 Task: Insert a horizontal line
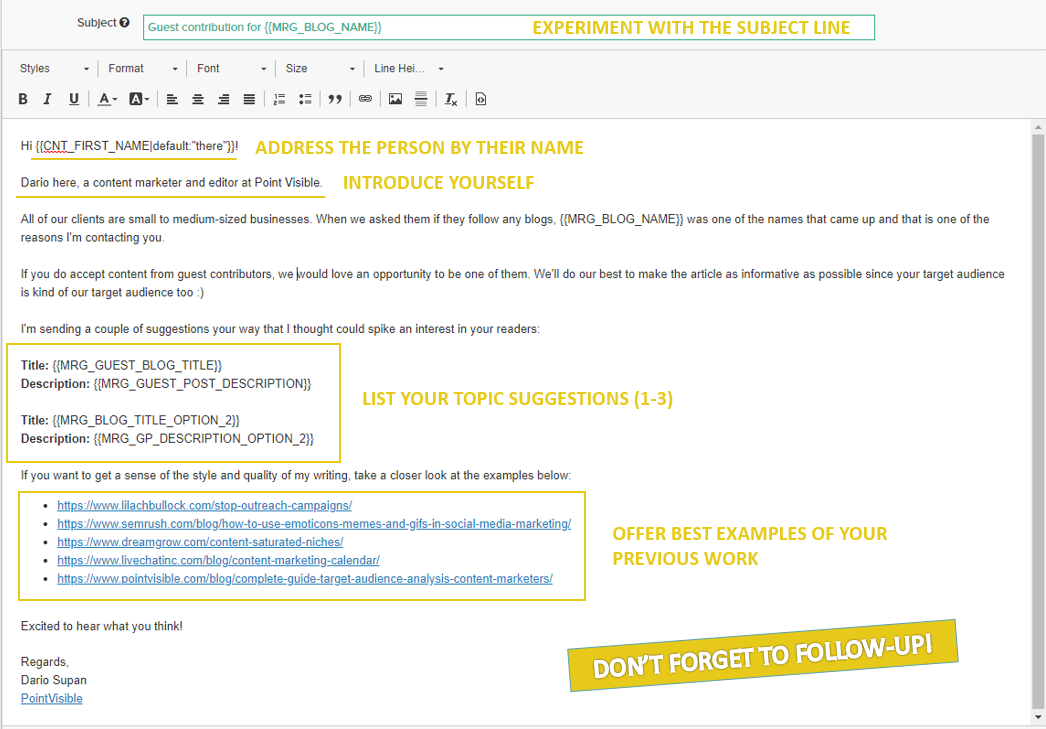tap(421, 99)
